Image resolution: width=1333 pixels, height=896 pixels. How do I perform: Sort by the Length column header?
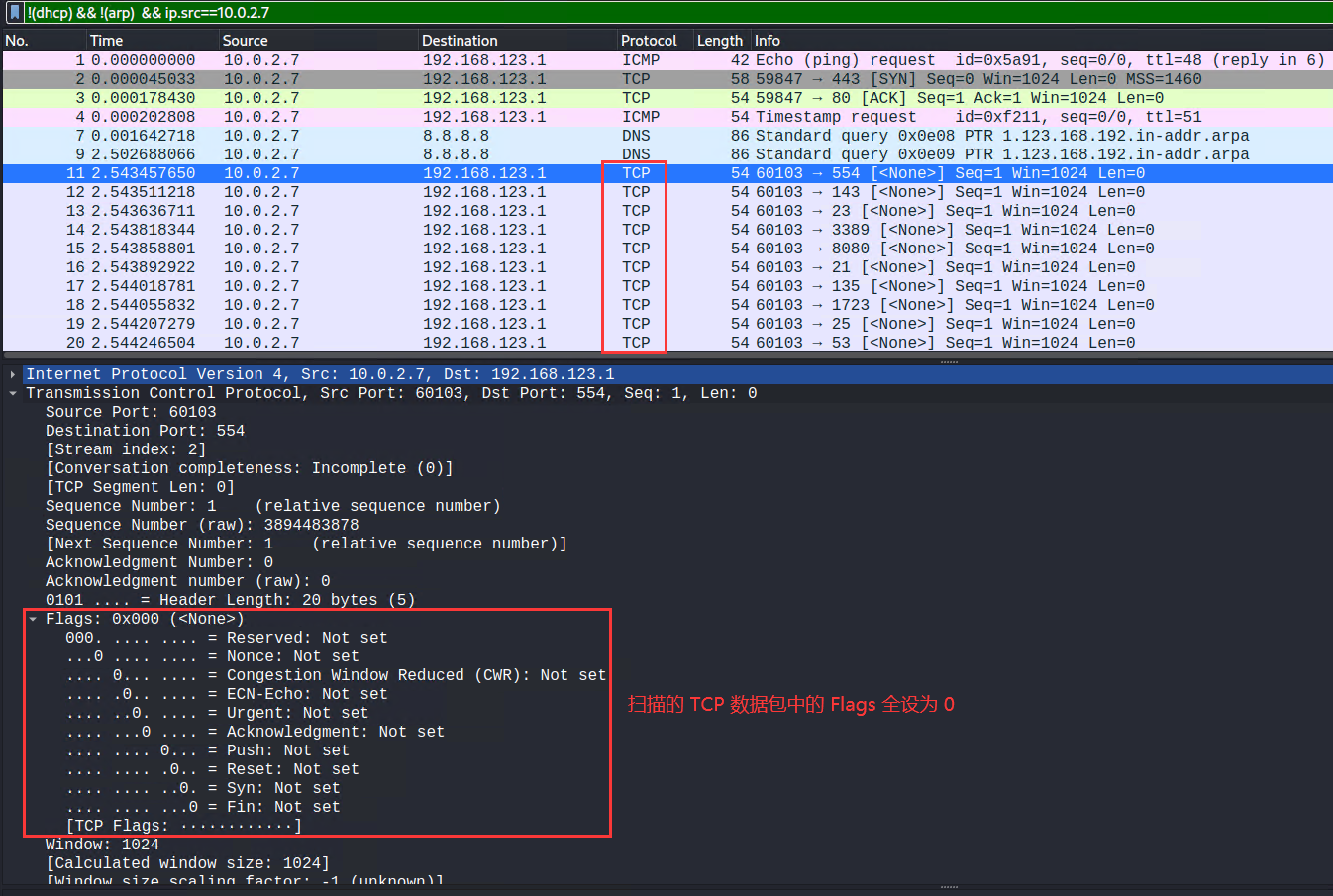(721, 41)
